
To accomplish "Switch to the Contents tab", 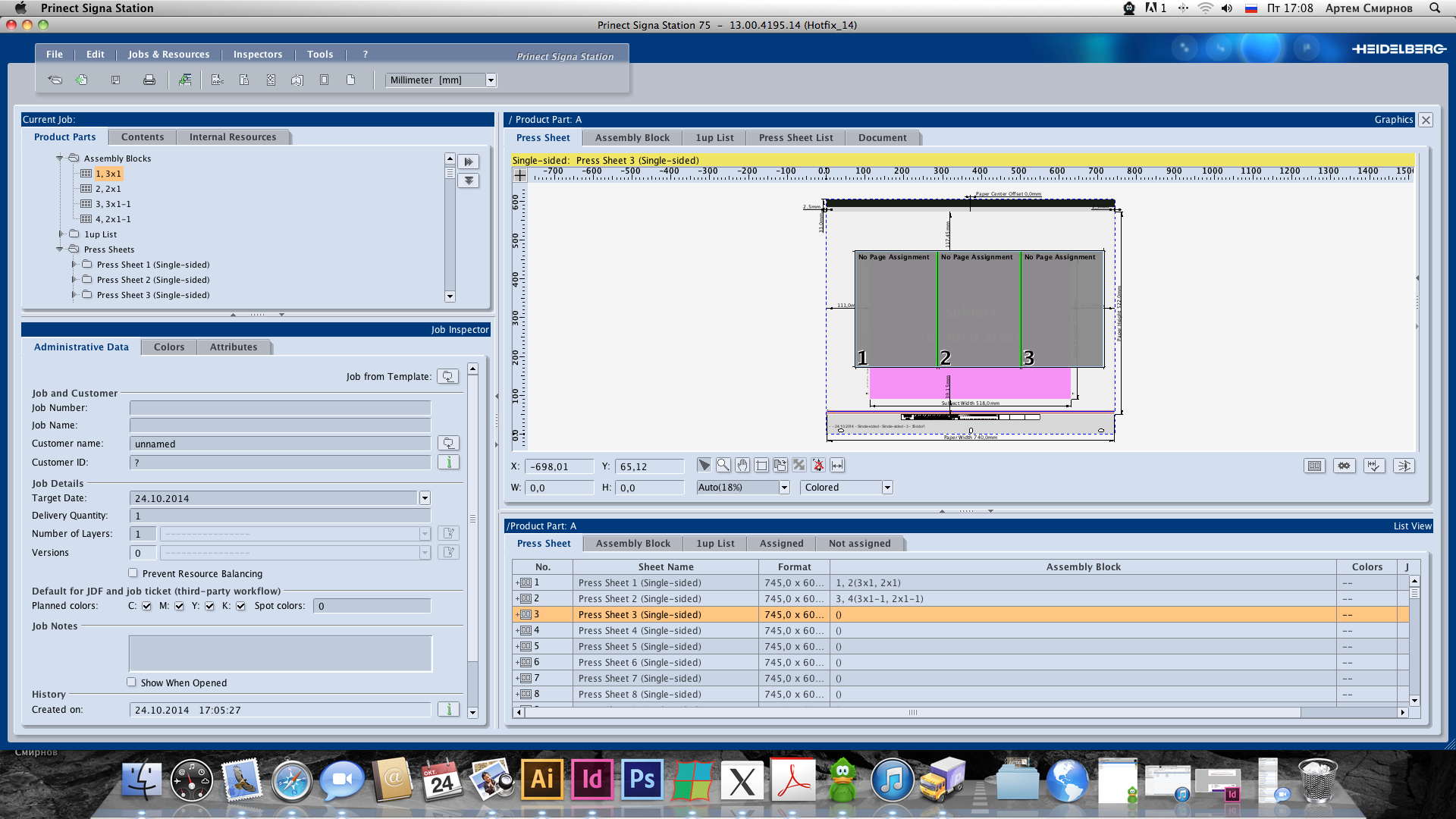I will (x=143, y=137).
